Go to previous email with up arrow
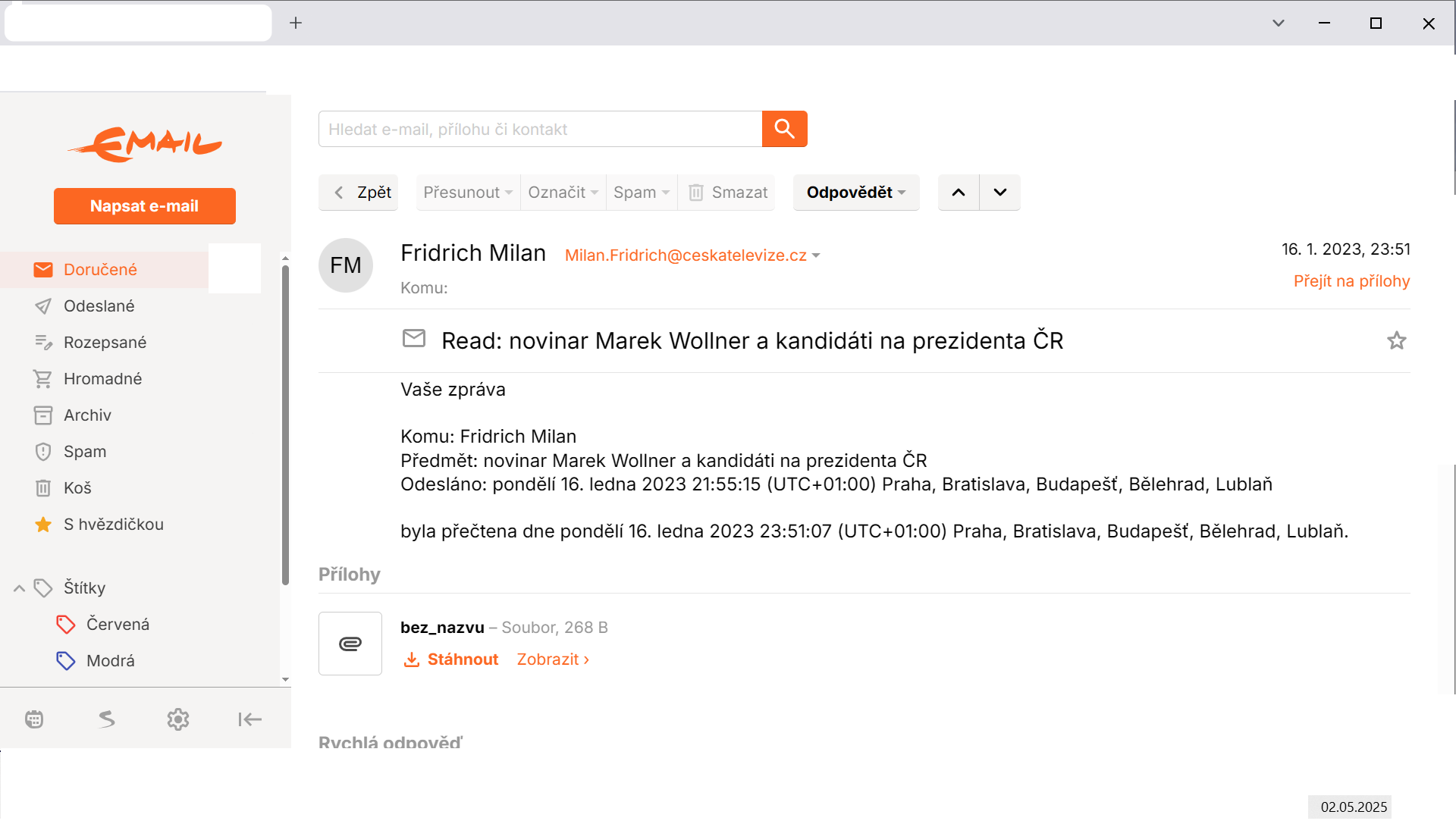Screen dimensions: 1456x824 pyautogui.click(x=959, y=193)
